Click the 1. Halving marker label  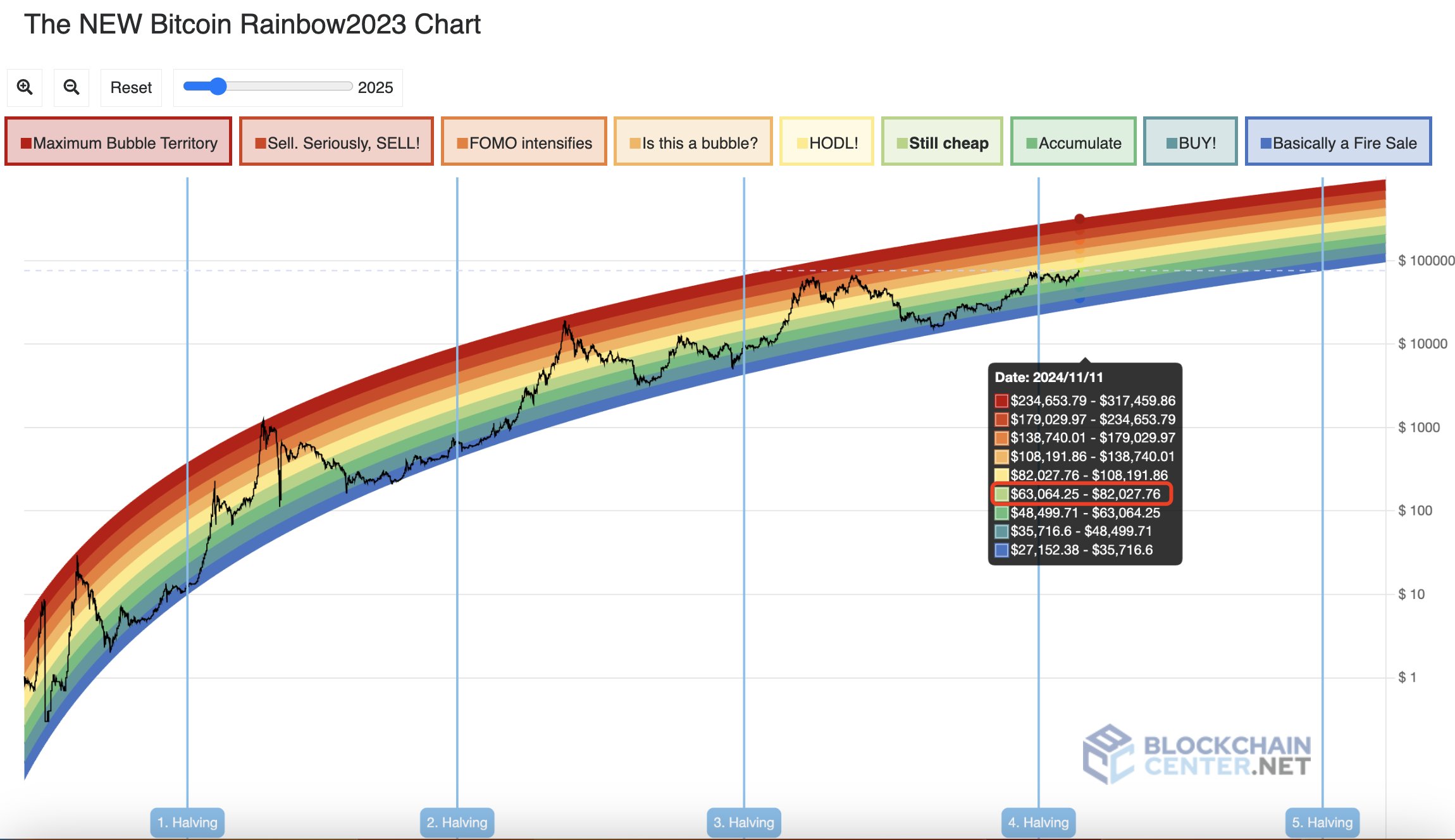[x=187, y=822]
